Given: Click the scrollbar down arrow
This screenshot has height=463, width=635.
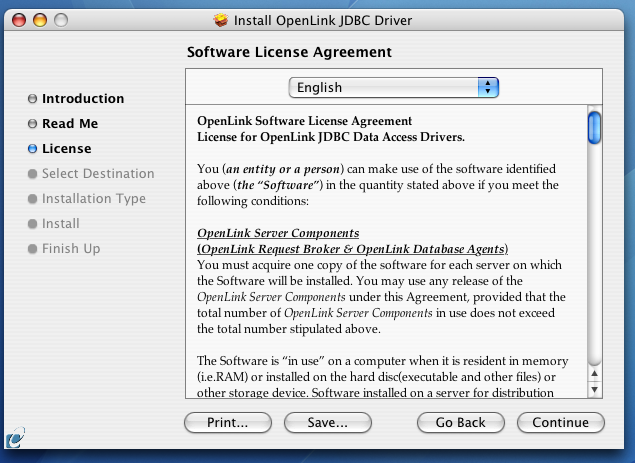Looking at the screenshot, I should click(594, 389).
